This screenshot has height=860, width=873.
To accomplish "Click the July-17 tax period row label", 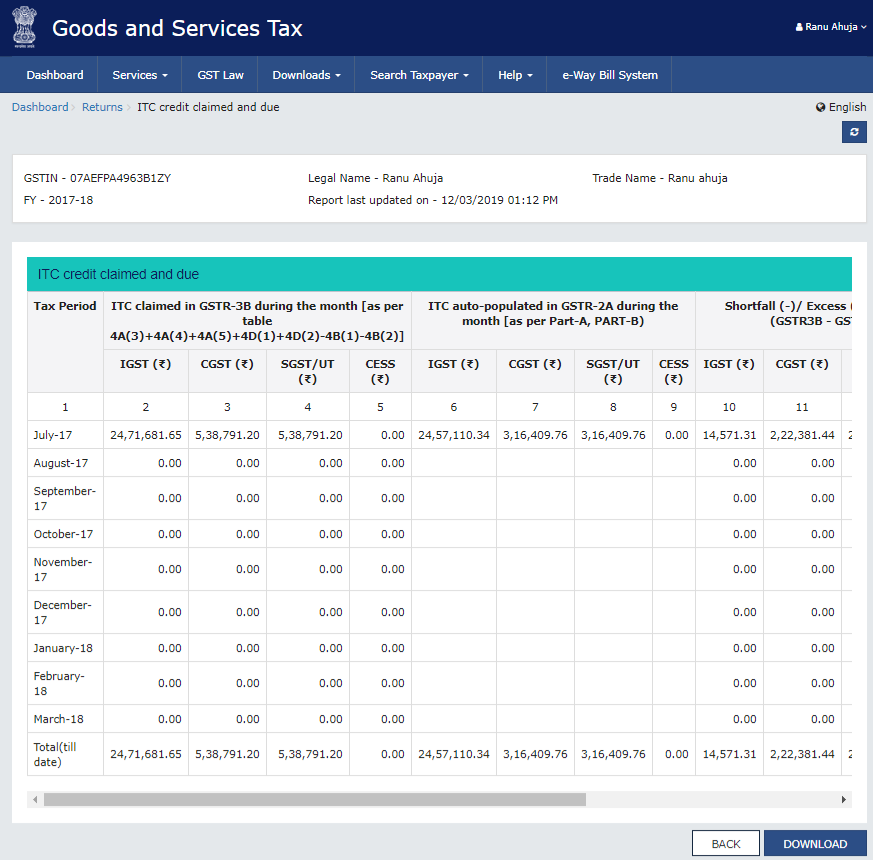I will (x=52, y=435).
